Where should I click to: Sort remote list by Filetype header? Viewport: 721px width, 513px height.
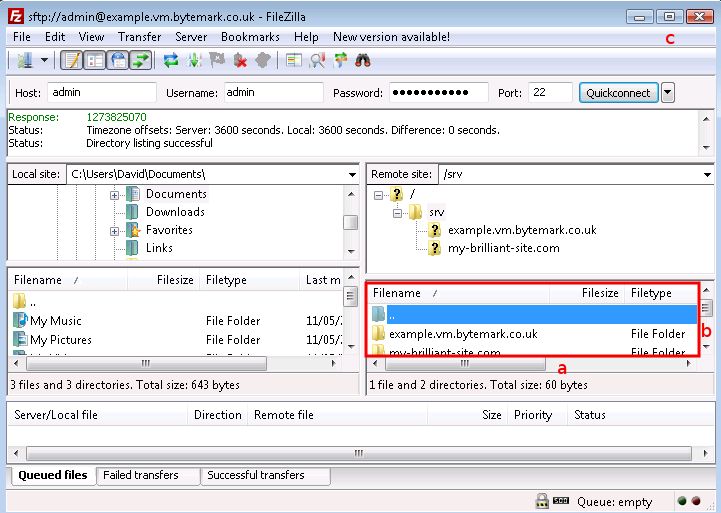coord(661,293)
